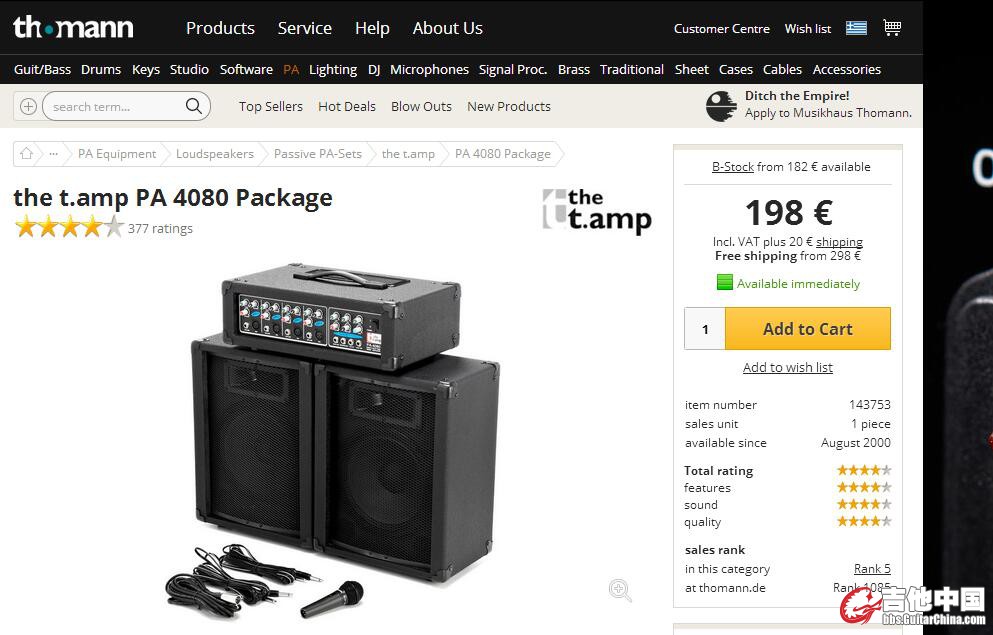Screen dimensions: 993x635
Task: Open the B-Stock offer link
Action: point(733,167)
